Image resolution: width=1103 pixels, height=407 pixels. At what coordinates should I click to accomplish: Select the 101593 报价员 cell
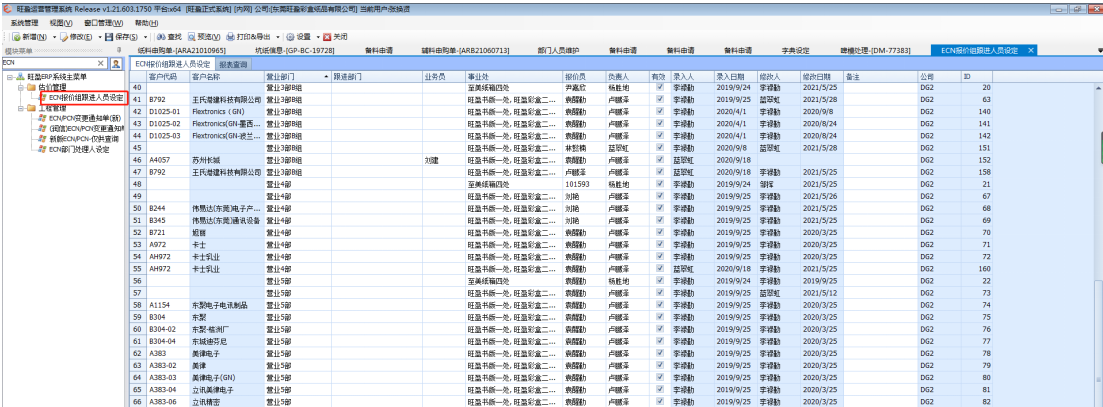[x=584, y=184]
